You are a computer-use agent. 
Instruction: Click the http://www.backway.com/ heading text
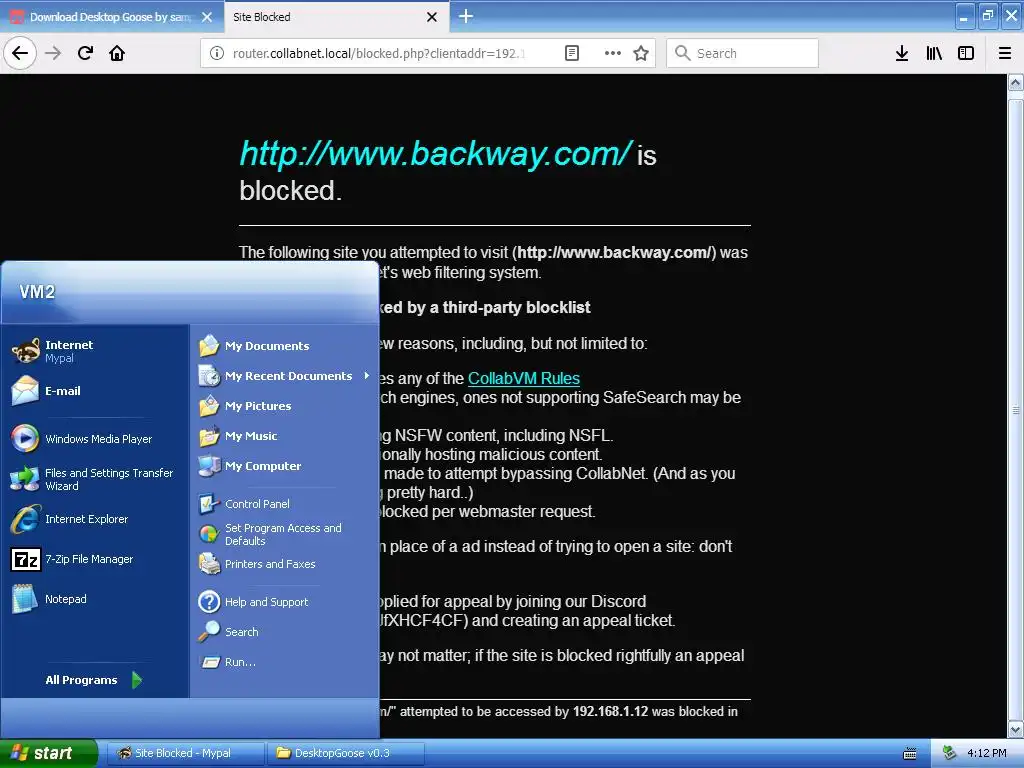point(436,154)
